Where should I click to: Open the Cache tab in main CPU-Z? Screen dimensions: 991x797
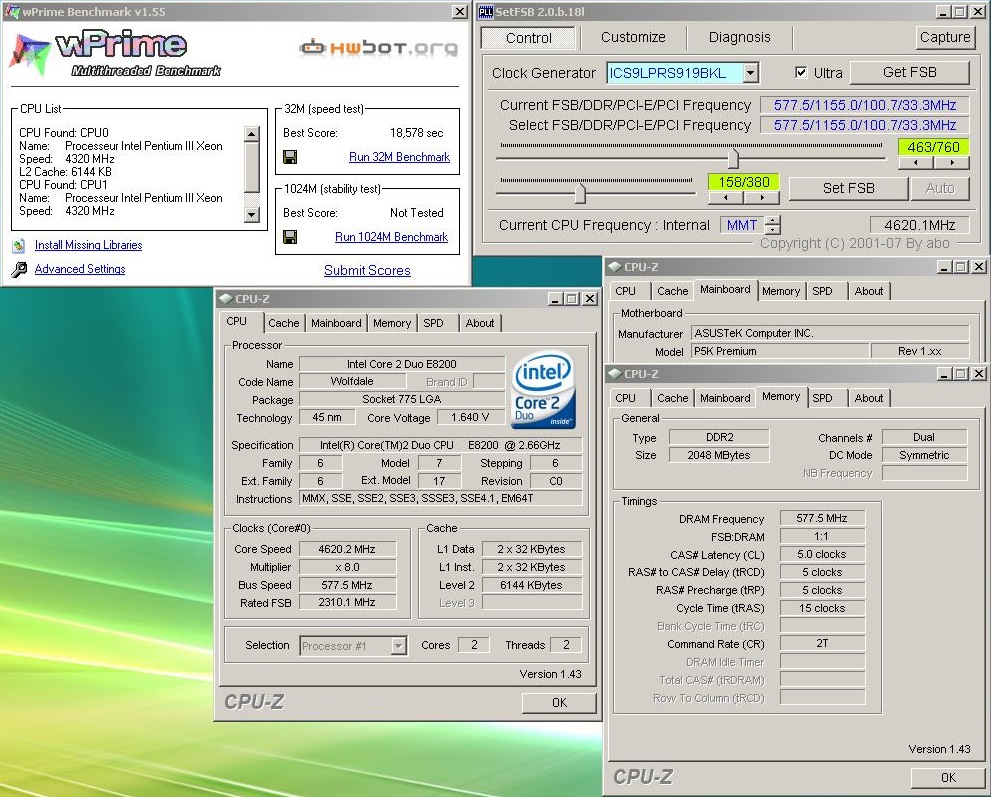(283, 323)
